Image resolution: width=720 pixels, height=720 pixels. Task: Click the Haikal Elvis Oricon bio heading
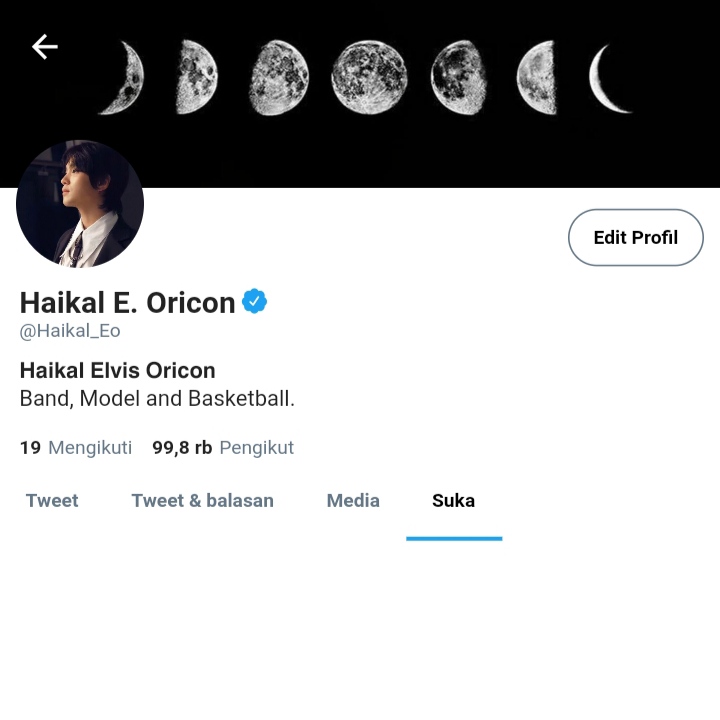[118, 370]
